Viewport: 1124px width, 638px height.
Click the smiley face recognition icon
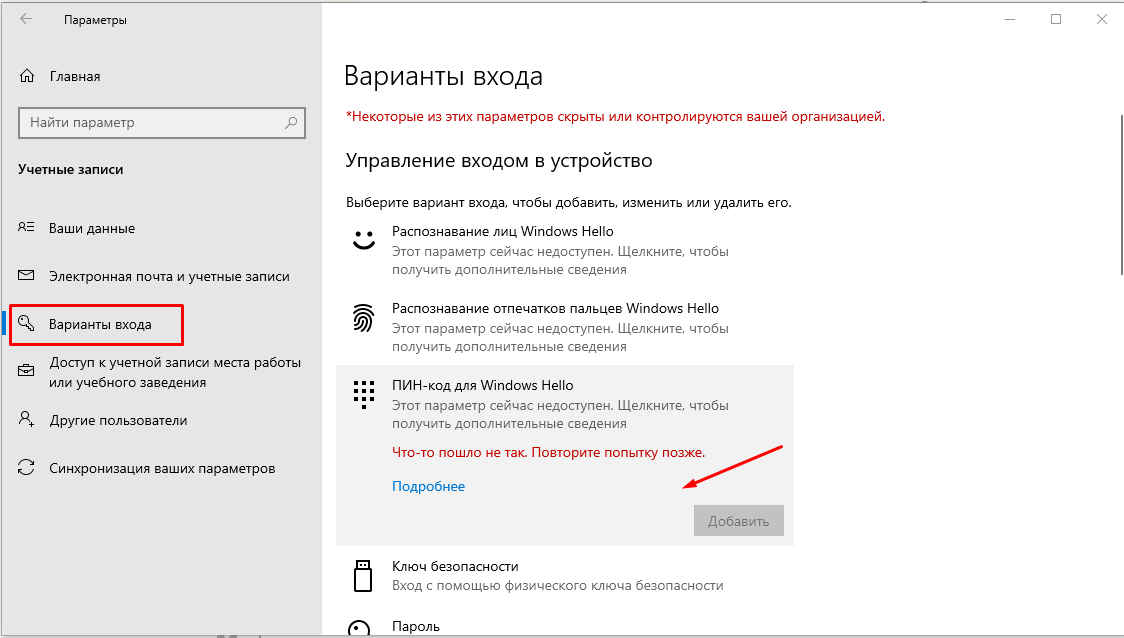click(363, 239)
